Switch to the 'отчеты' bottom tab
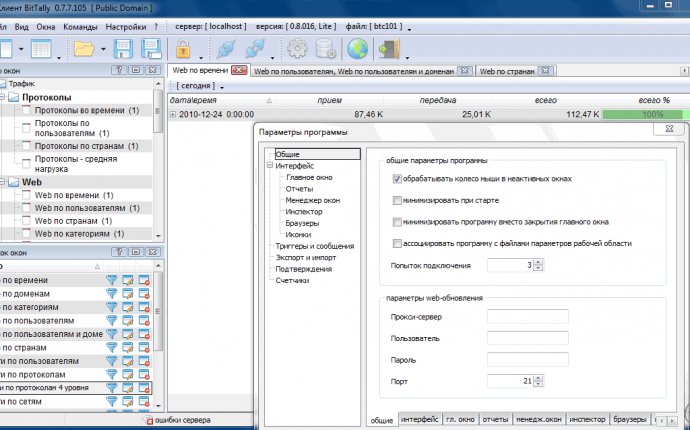 point(495,419)
